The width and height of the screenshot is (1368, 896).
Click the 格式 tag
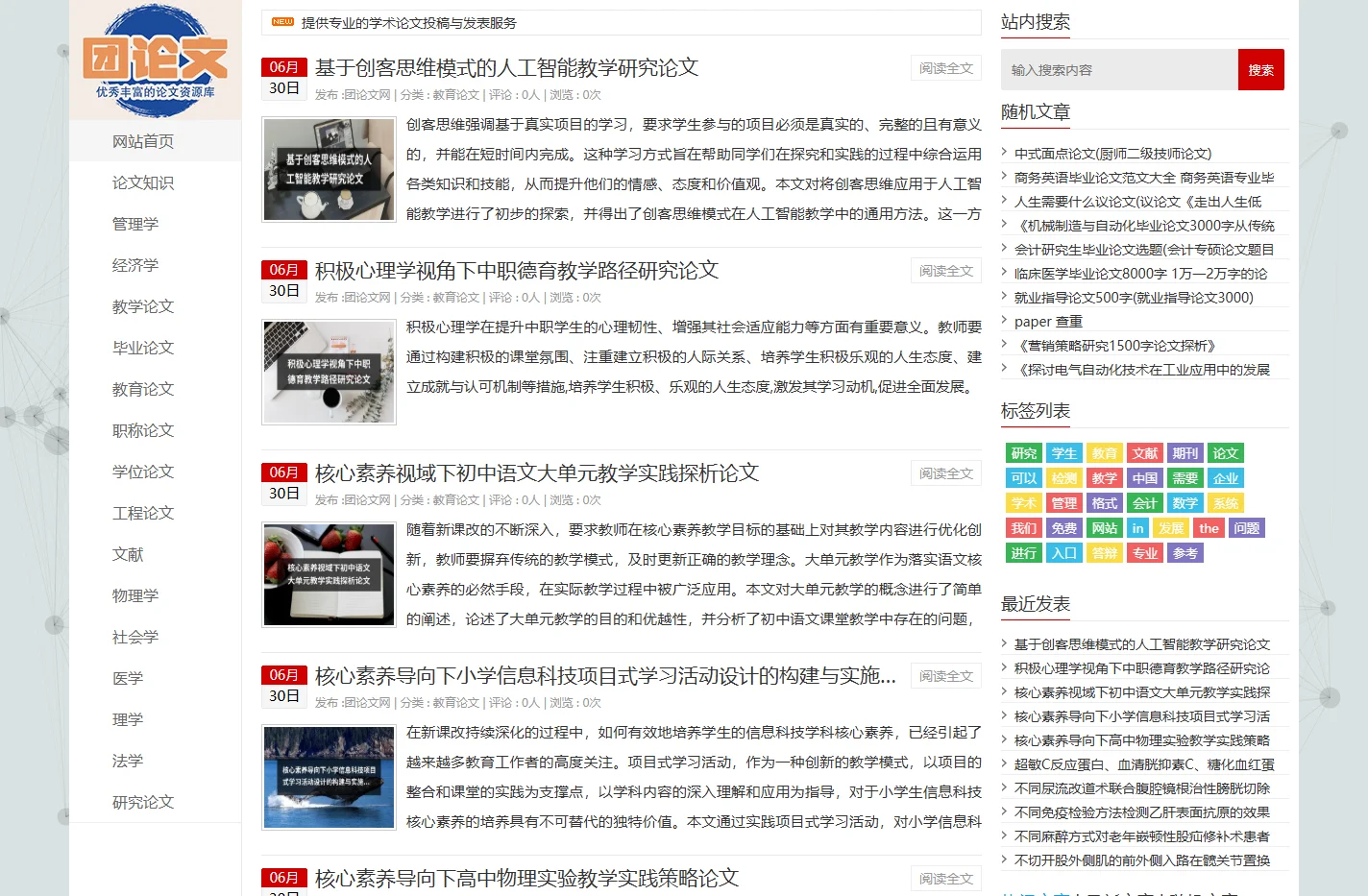[x=1105, y=503]
